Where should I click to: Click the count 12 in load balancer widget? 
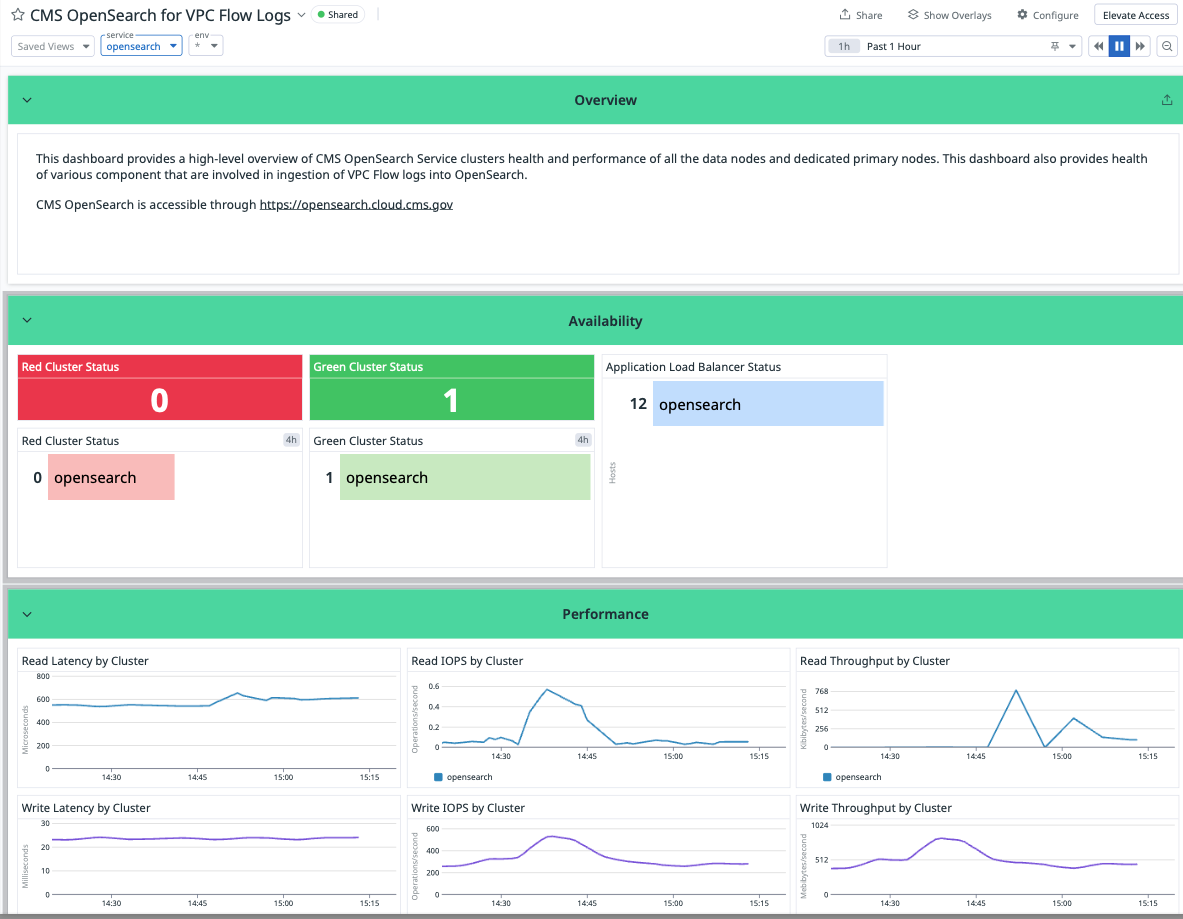638,404
